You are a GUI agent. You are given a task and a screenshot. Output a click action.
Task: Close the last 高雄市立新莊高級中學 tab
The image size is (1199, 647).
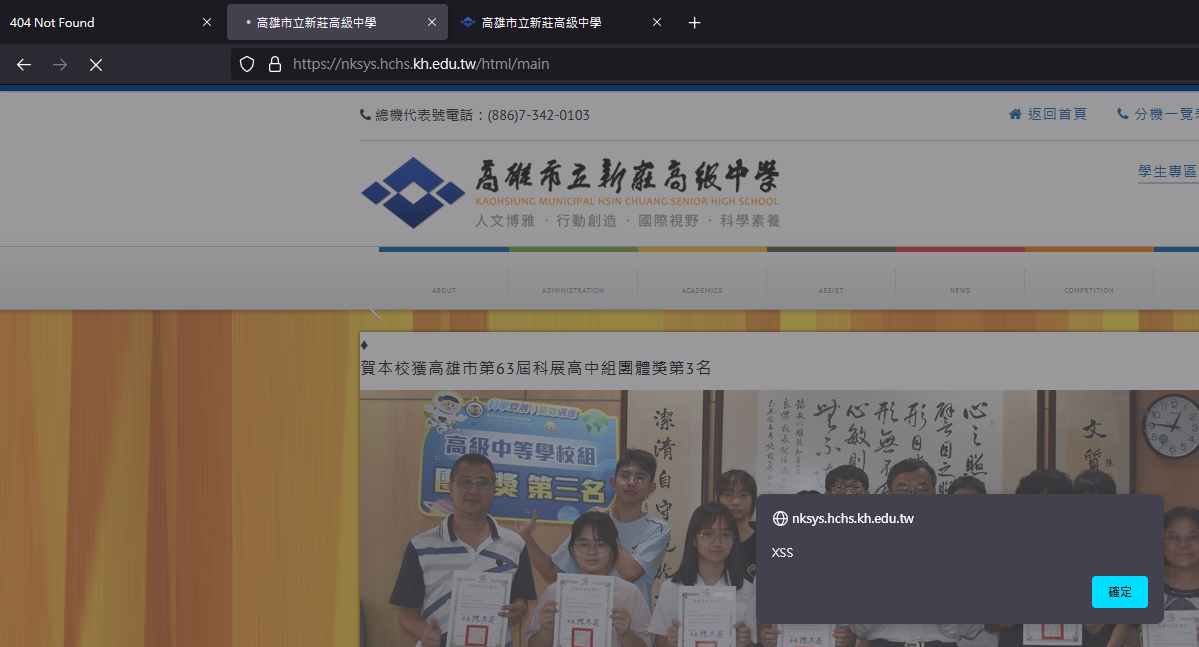tap(657, 22)
